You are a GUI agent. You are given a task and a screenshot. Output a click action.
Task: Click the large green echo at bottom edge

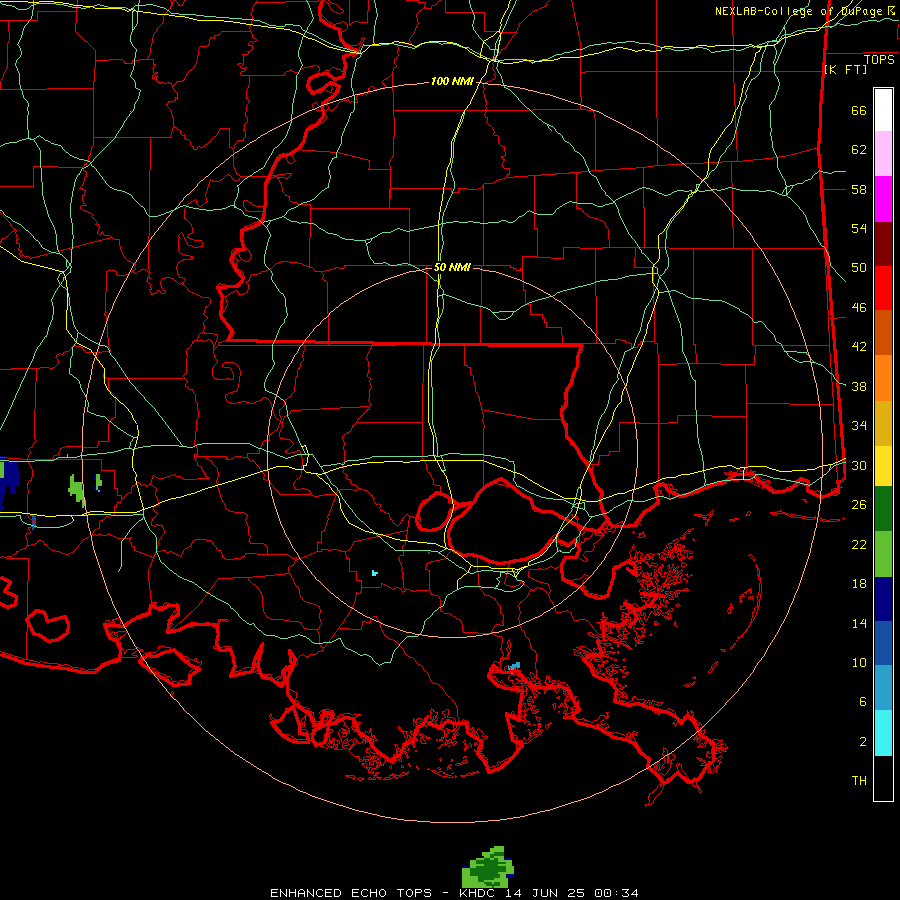487,867
